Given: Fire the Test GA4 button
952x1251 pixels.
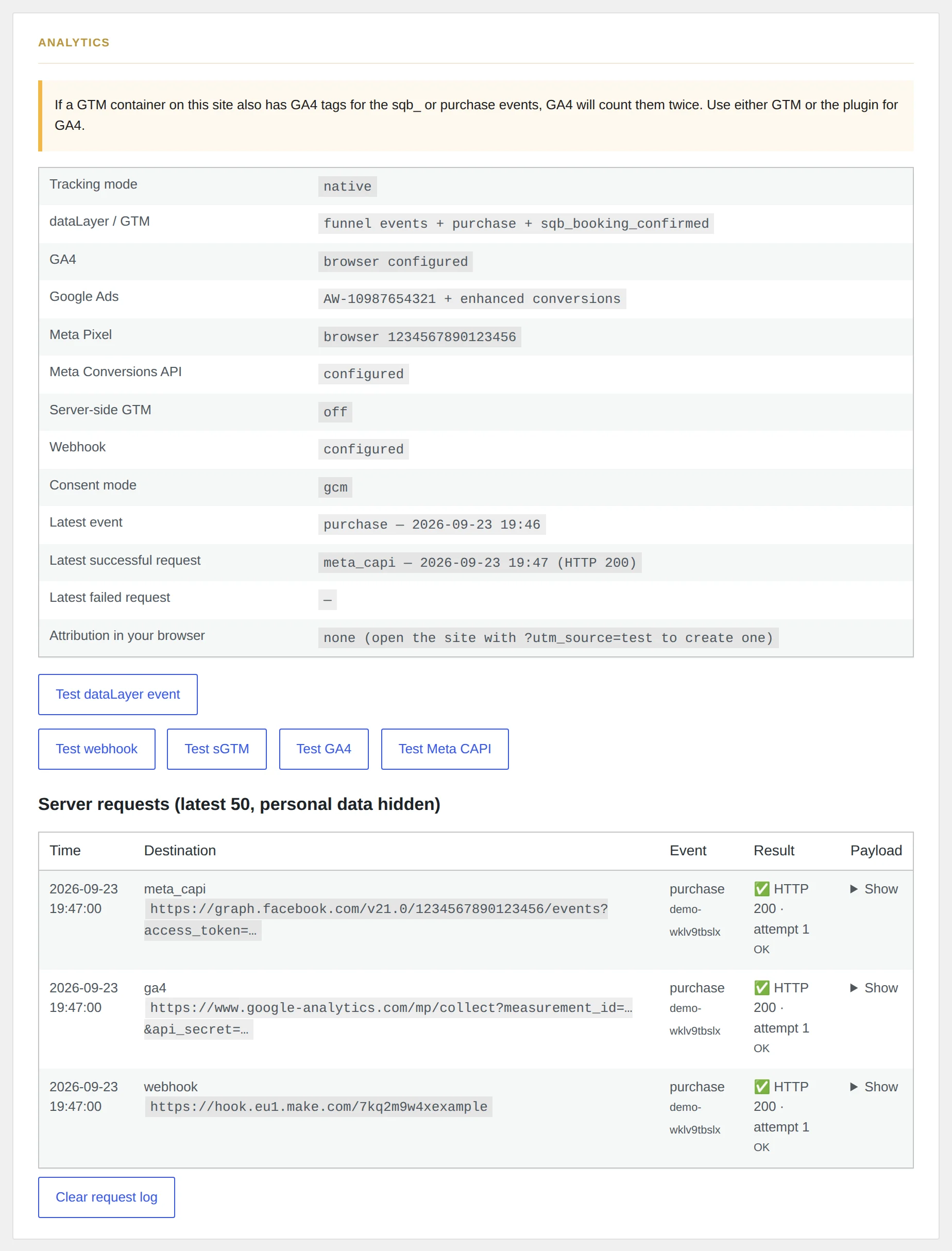Looking at the screenshot, I should (324, 749).
